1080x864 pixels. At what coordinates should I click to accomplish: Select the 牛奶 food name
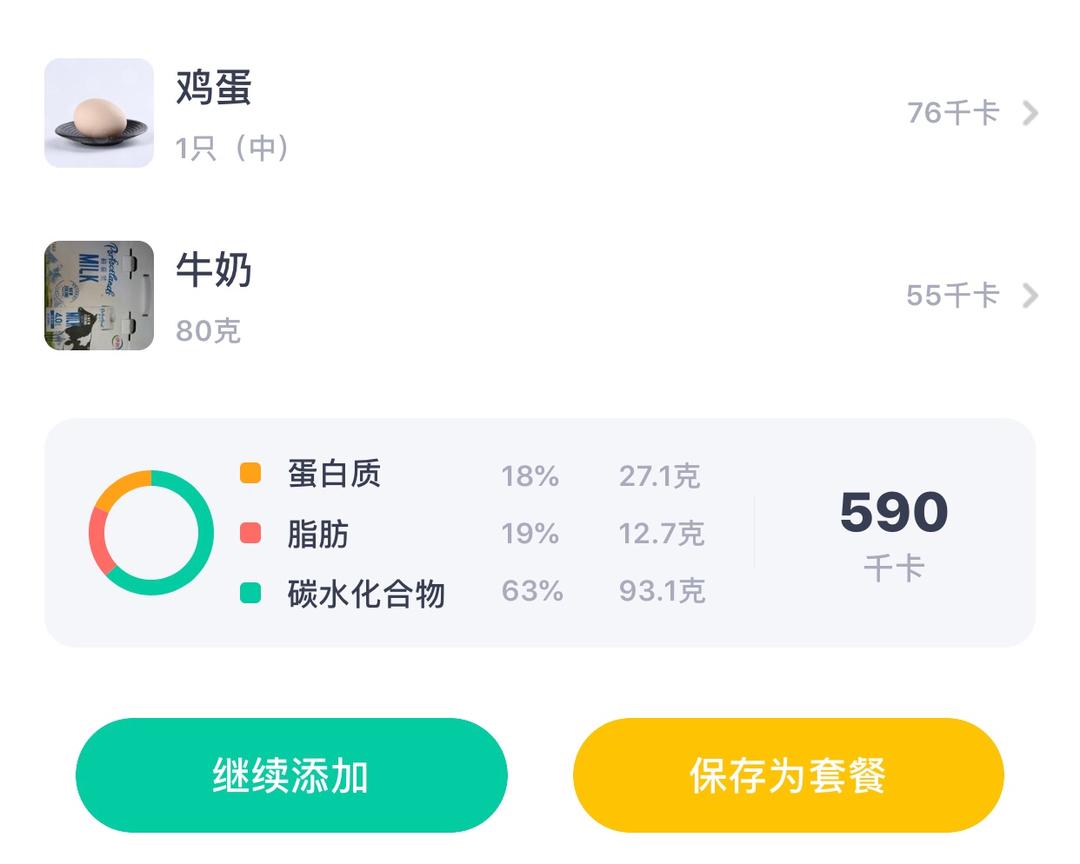[x=213, y=270]
